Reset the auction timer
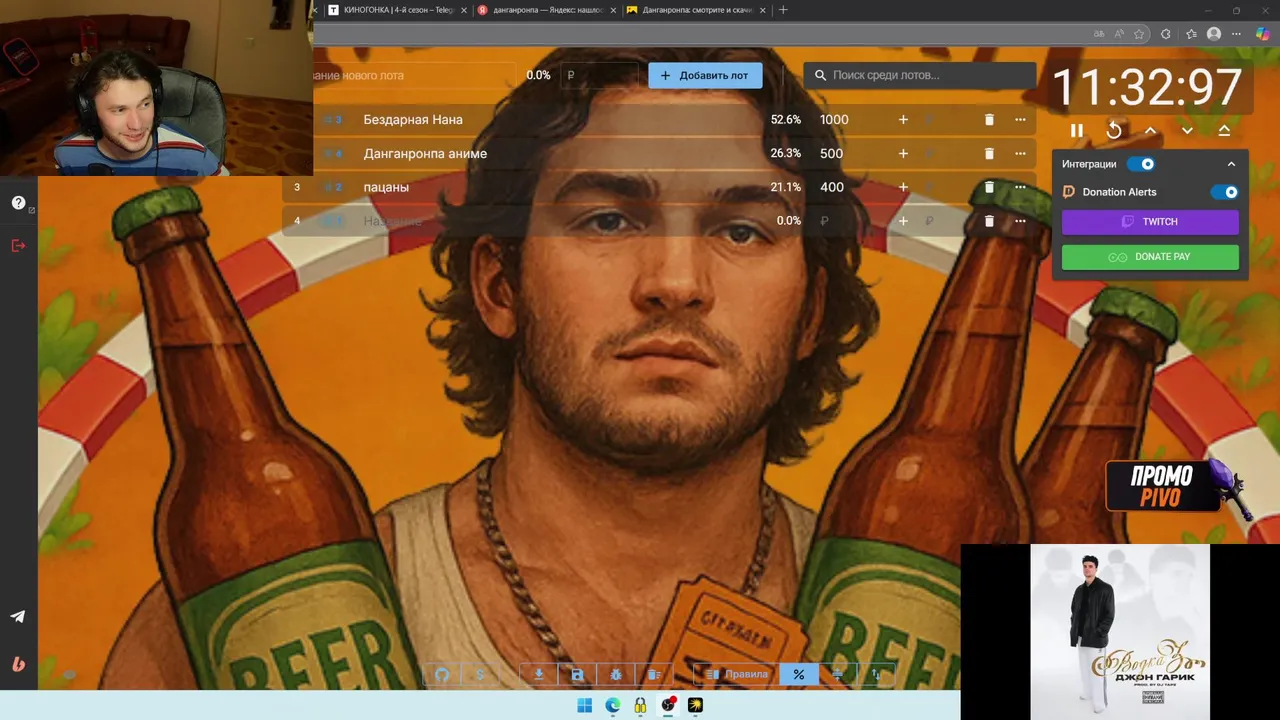 (x=1114, y=131)
